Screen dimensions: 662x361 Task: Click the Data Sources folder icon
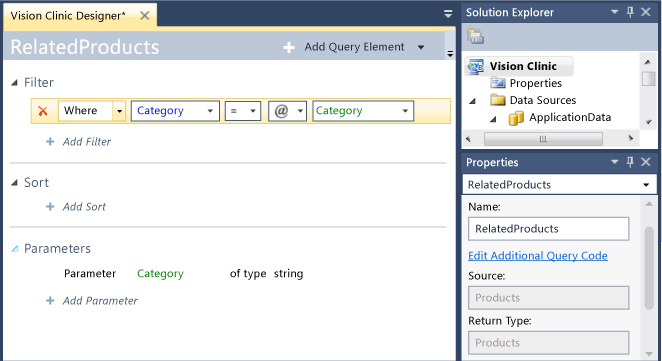[x=498, y=100]
